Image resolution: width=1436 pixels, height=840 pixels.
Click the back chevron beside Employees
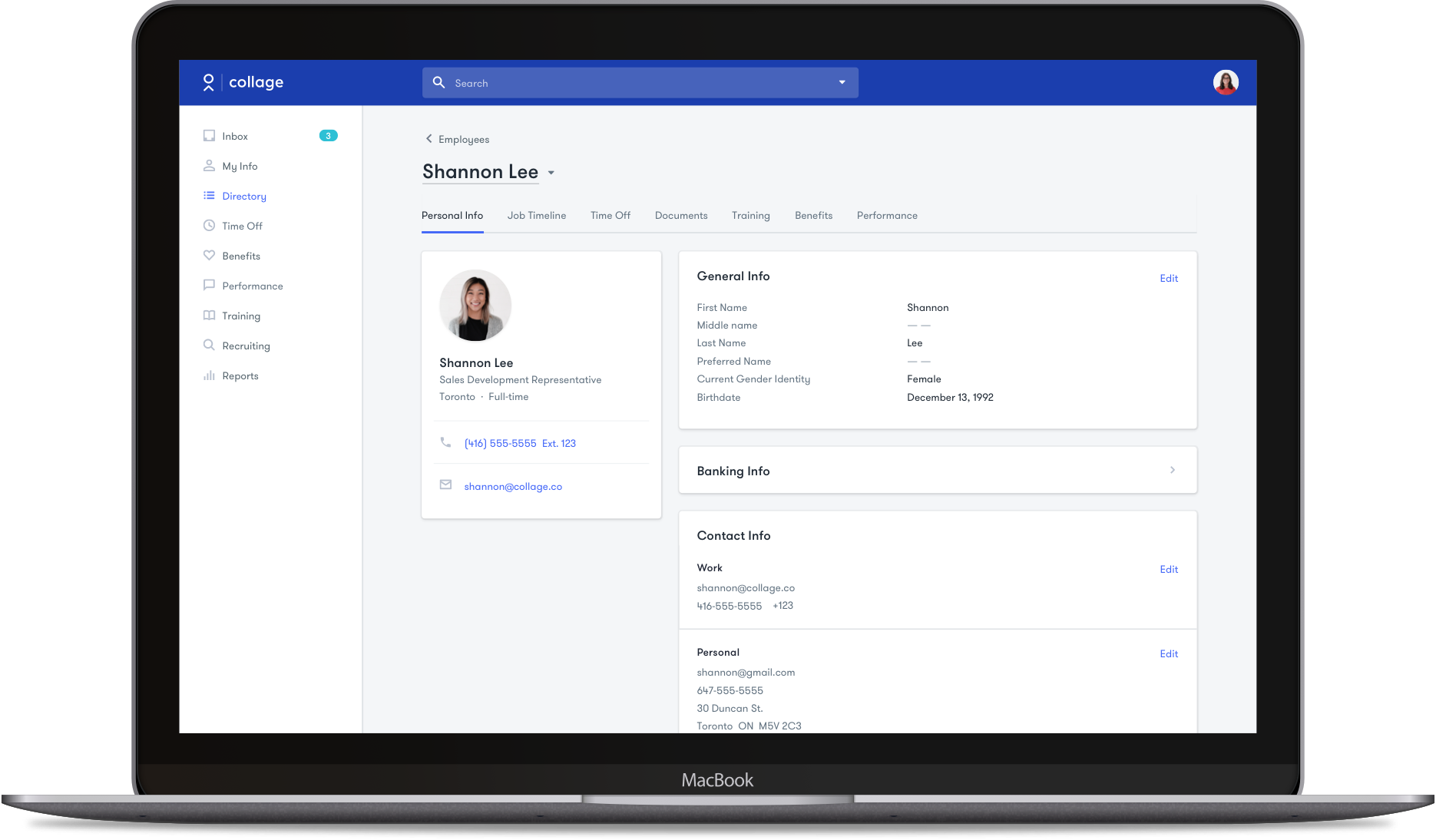428,139
